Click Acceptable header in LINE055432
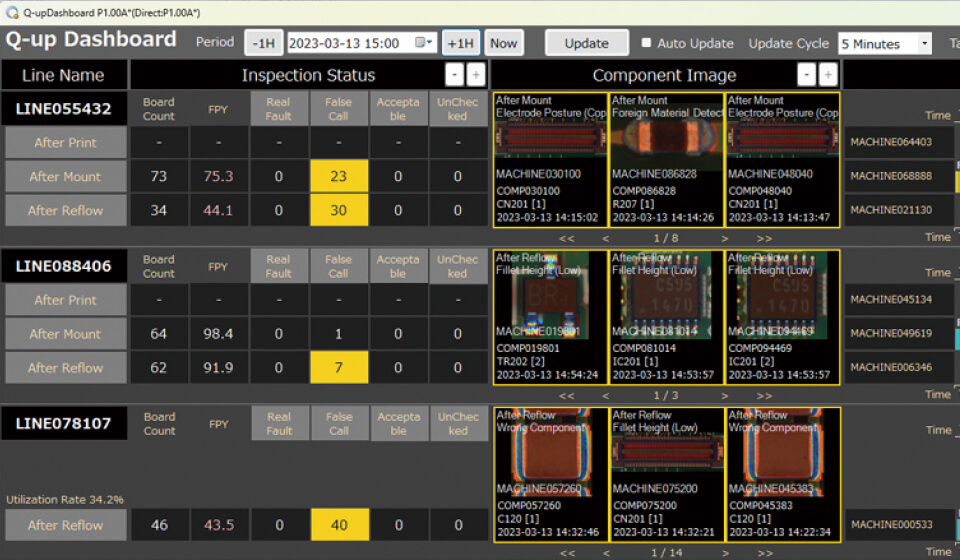This screenshot has height=560, width=960. coord(398,109)
